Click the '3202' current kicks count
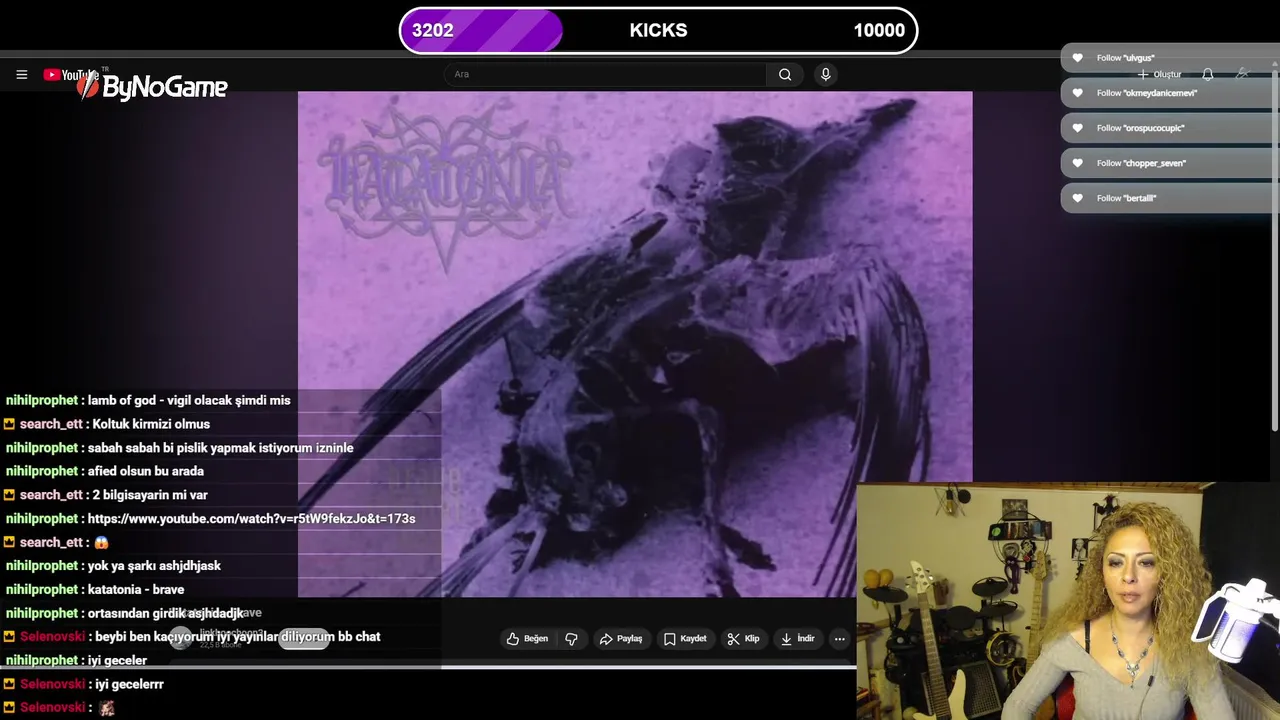Screen dimensions: 1280x720 tap(432, 30)
